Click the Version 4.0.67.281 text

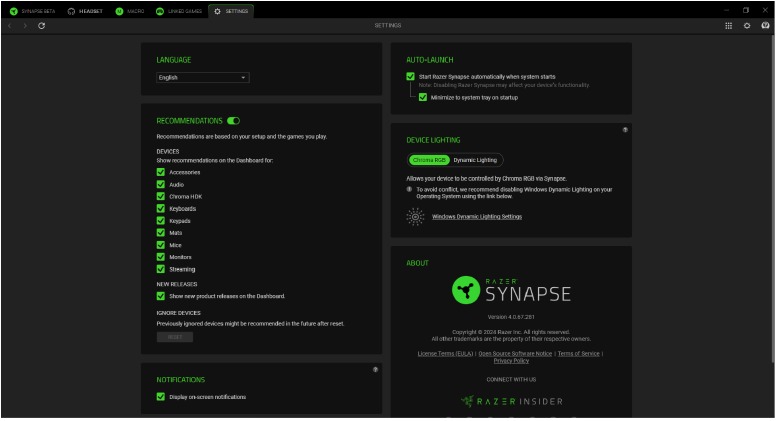point(511,317)
